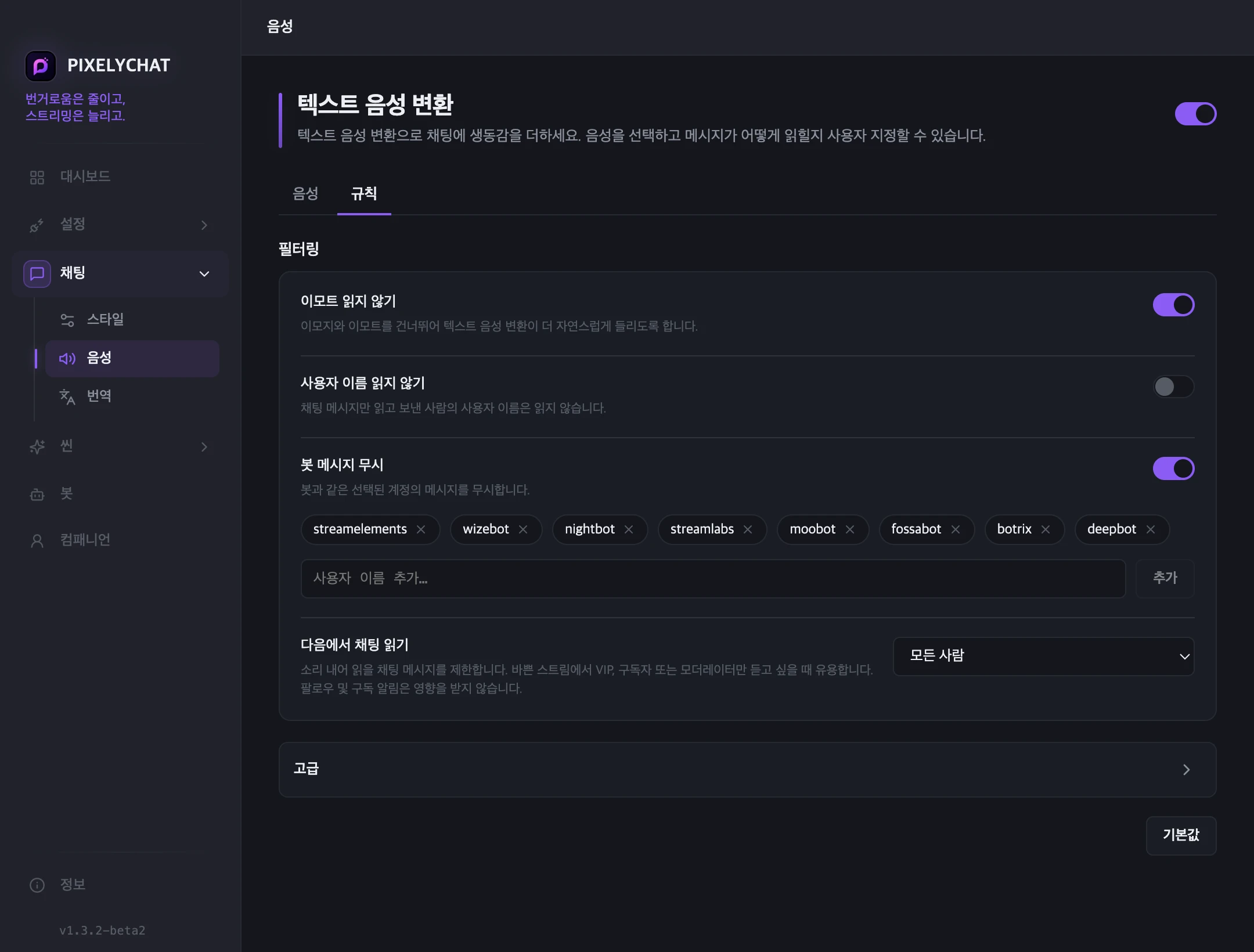This screenshot has height=952, width=1254.
Task: Collapse the 채팅 menu chevron
Action: pyautogui.click(x=204, y=274)
